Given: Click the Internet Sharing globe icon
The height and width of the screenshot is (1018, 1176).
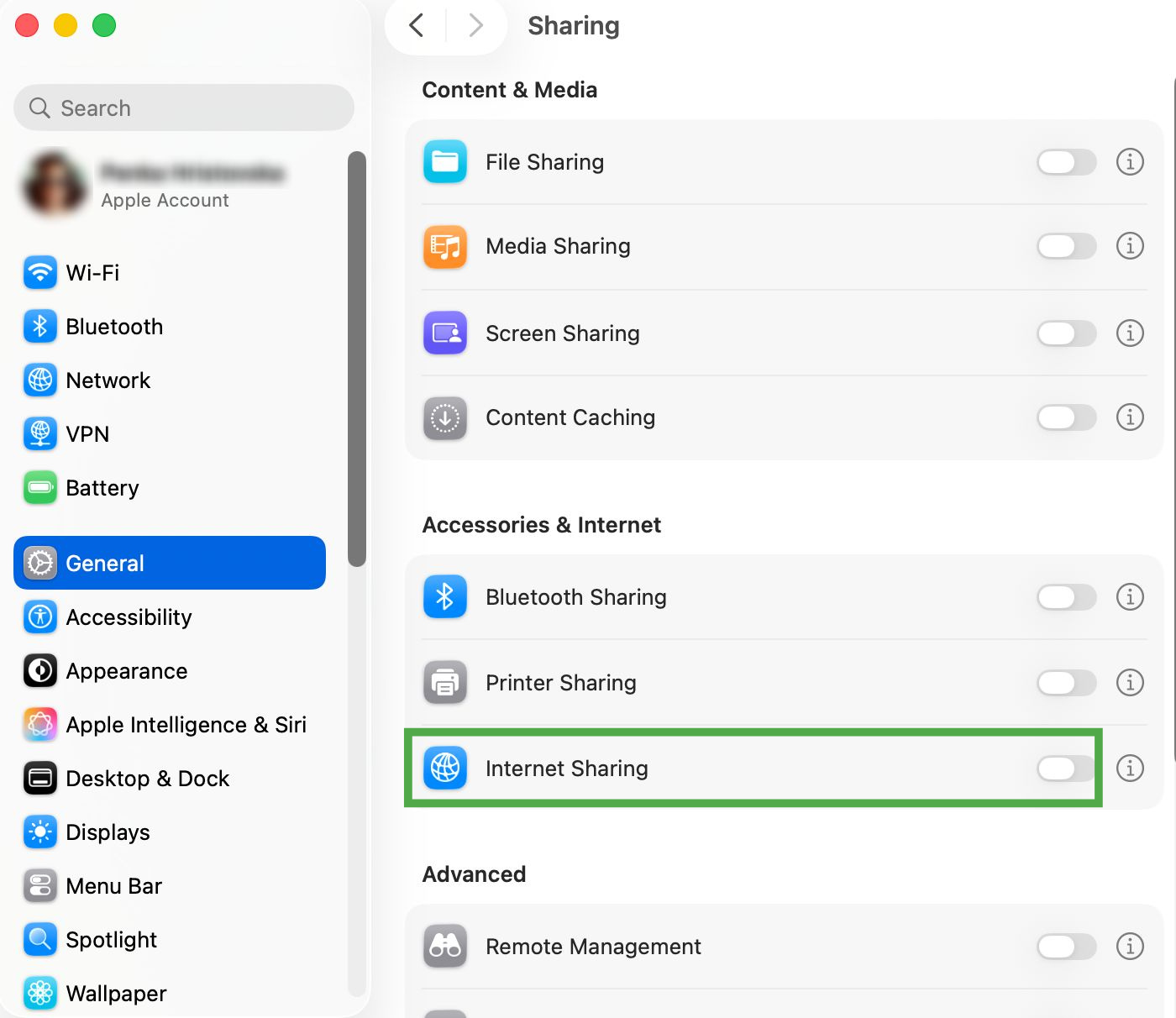Looking at the screenshot, I should click(x=445, y=768).
